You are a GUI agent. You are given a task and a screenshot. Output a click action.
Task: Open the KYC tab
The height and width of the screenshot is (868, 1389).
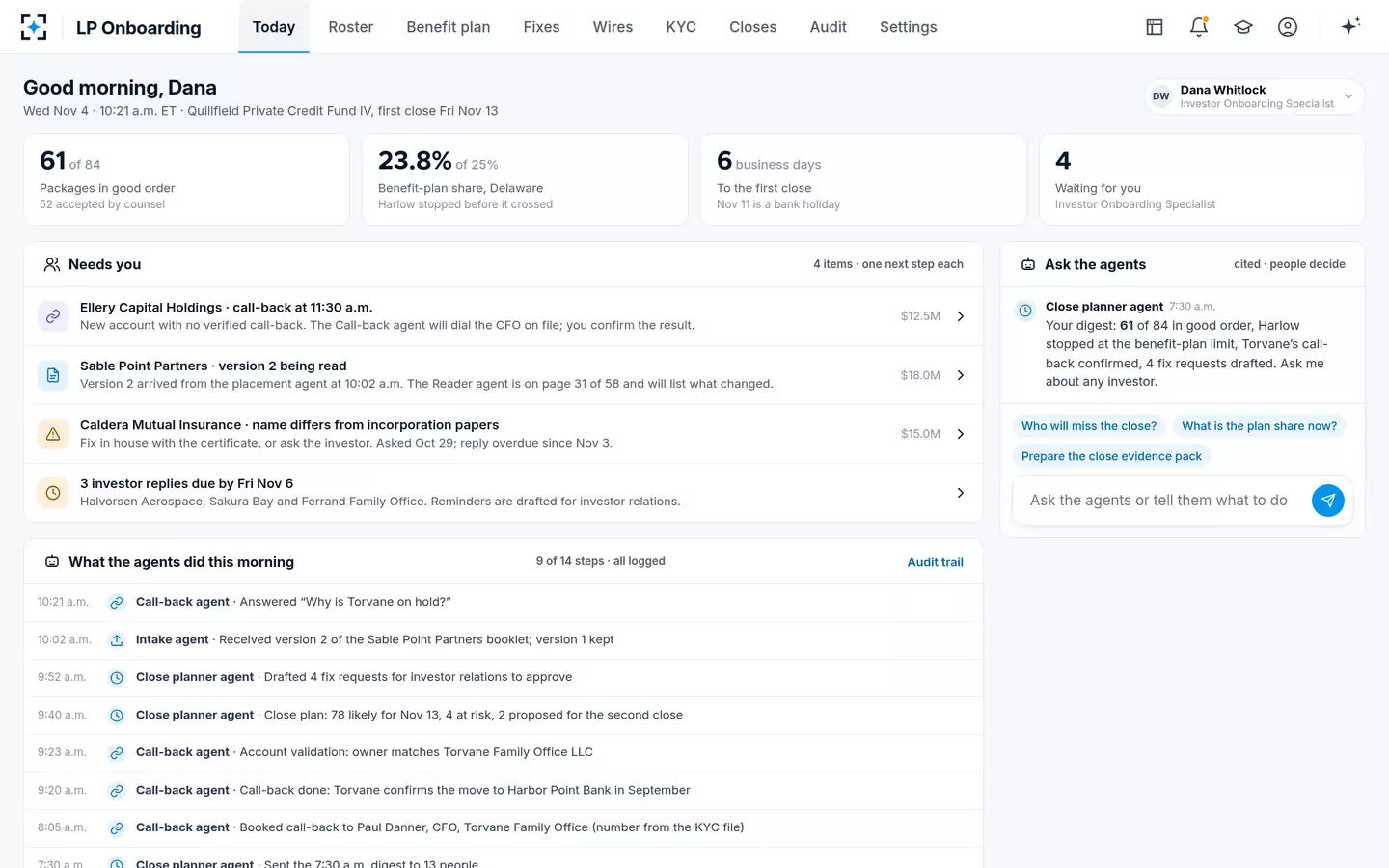coord(681,27)
